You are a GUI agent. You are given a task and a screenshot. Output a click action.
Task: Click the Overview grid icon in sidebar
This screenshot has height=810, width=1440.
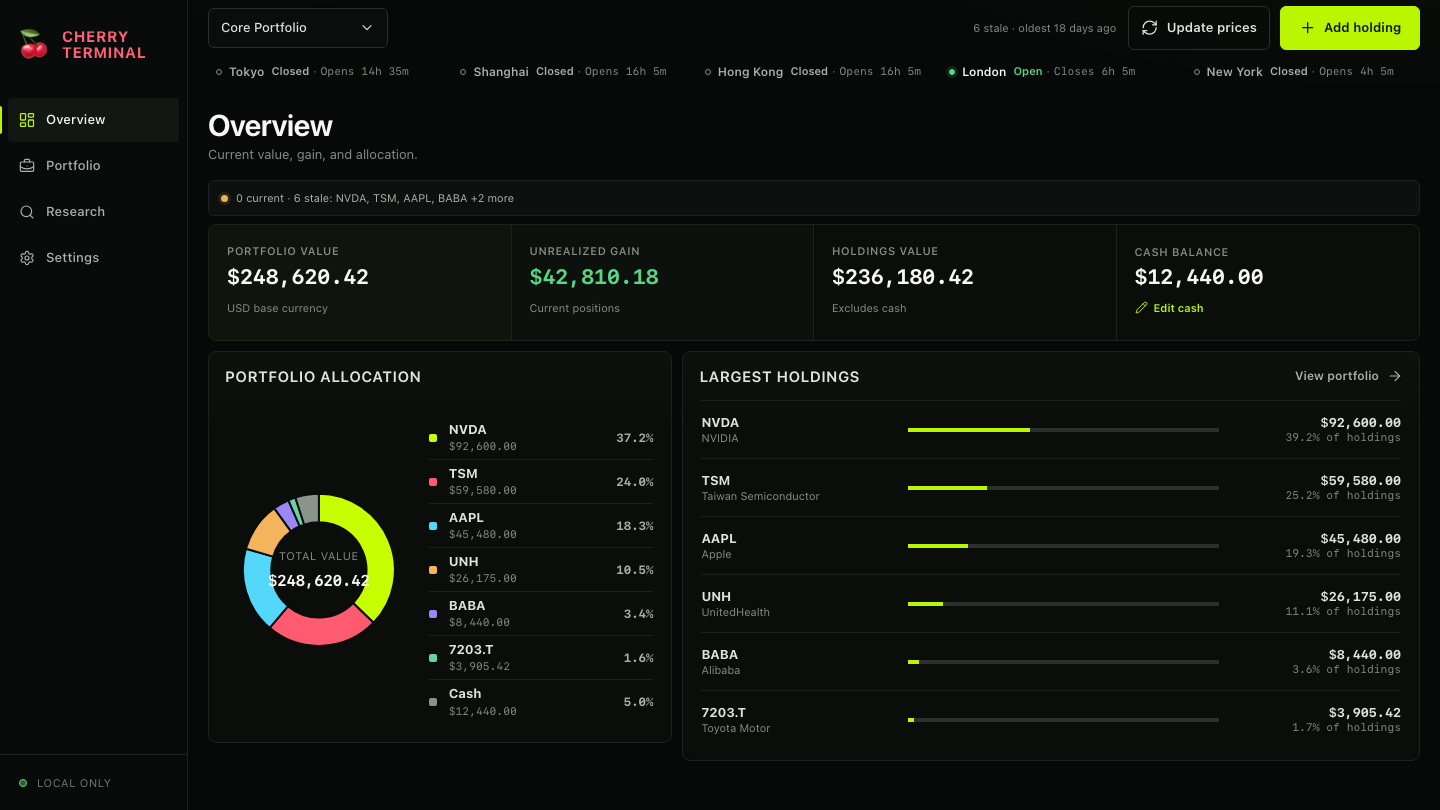(27, 120)
